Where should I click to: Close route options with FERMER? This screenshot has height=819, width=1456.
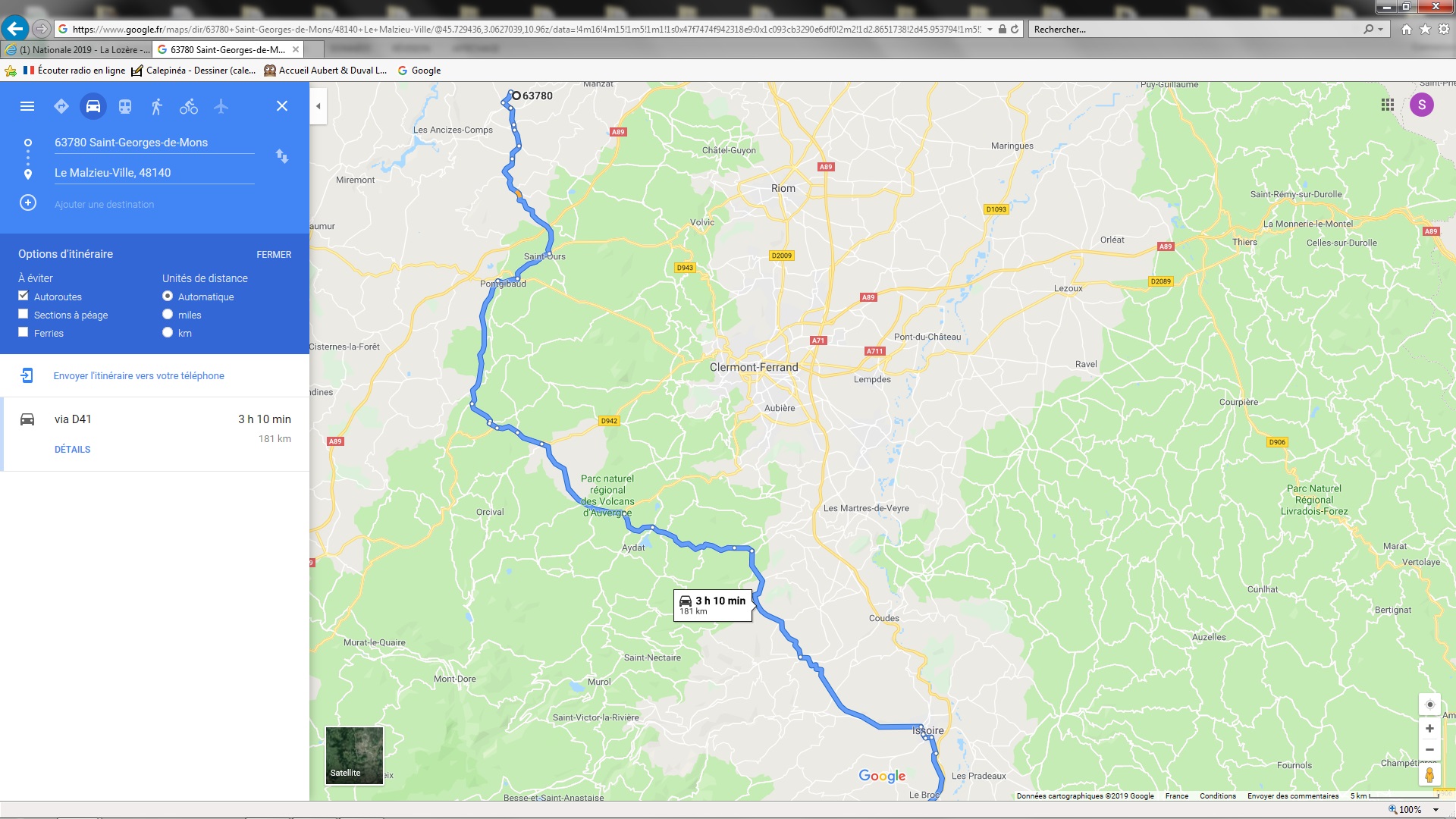[x=274, y=255]
